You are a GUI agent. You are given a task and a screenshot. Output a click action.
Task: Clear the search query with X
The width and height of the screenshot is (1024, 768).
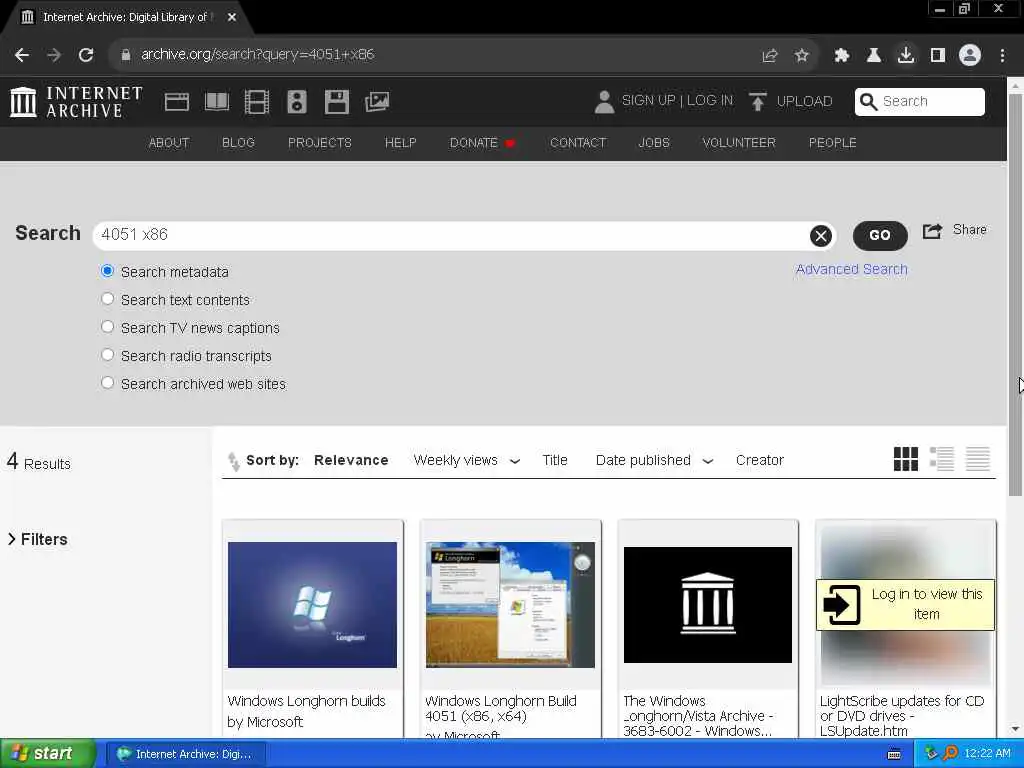tap(821, 236)
